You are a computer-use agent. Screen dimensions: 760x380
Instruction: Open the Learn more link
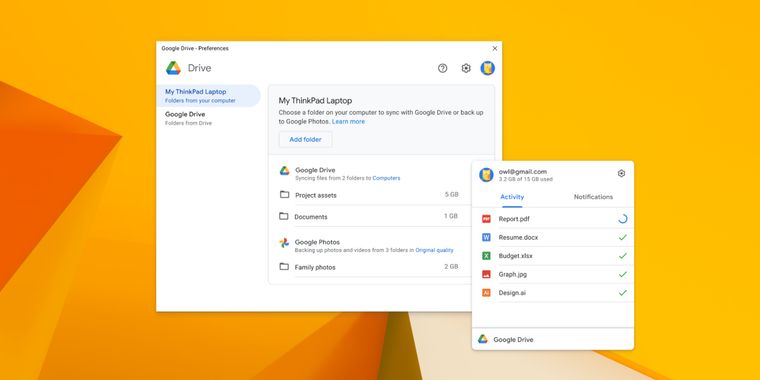coord(348,122)
